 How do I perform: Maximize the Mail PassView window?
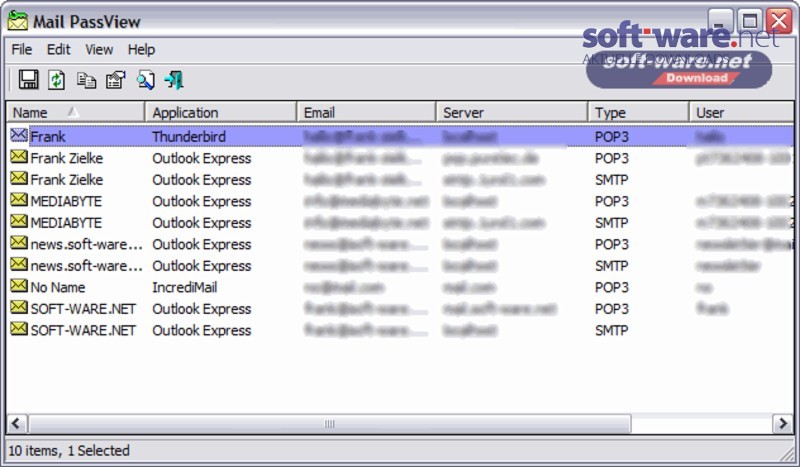(749, 21)
